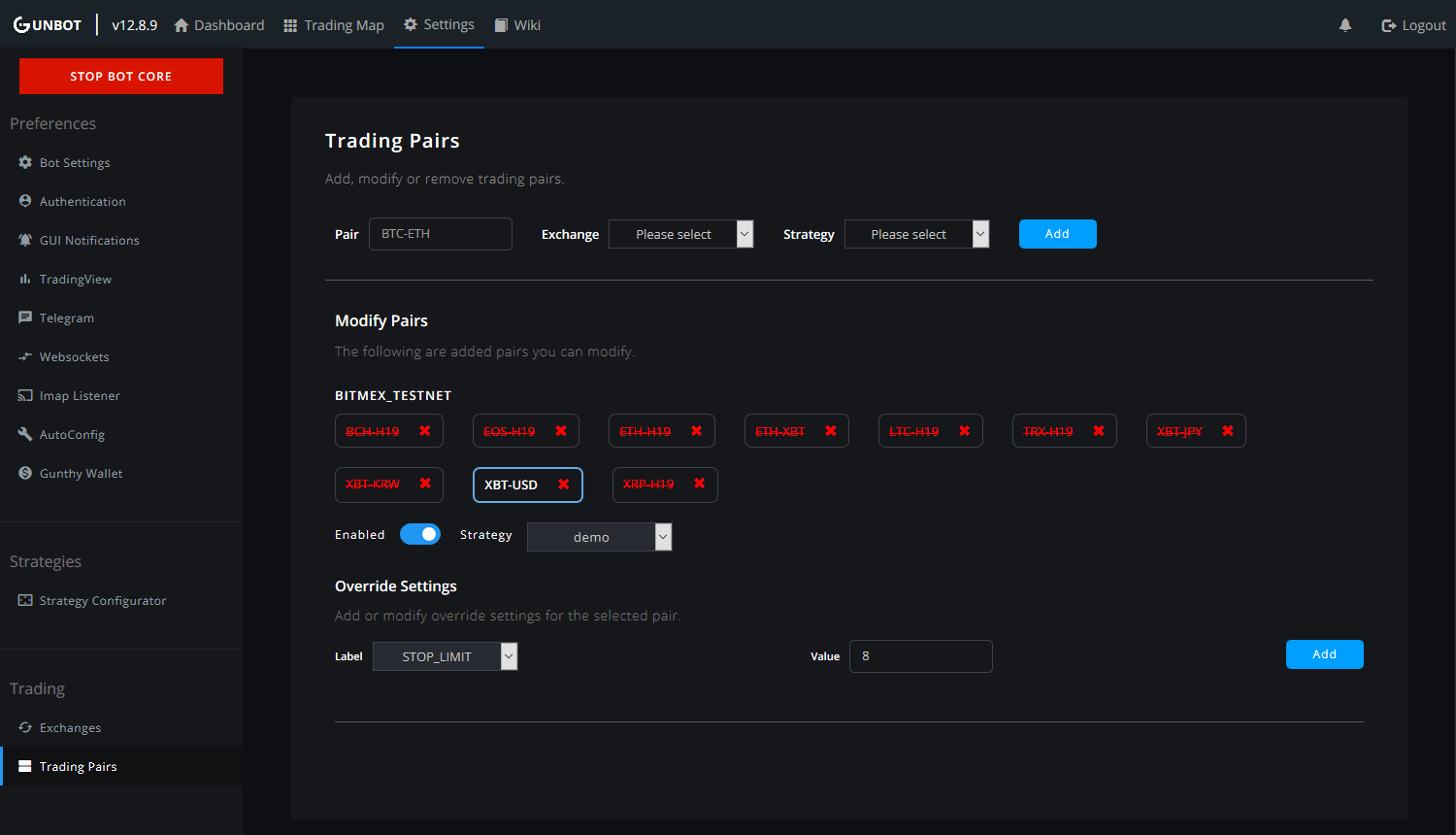Open the Strategy dropdown for new pair
This screenshot has height=835, width=1456.
(917, 234)
